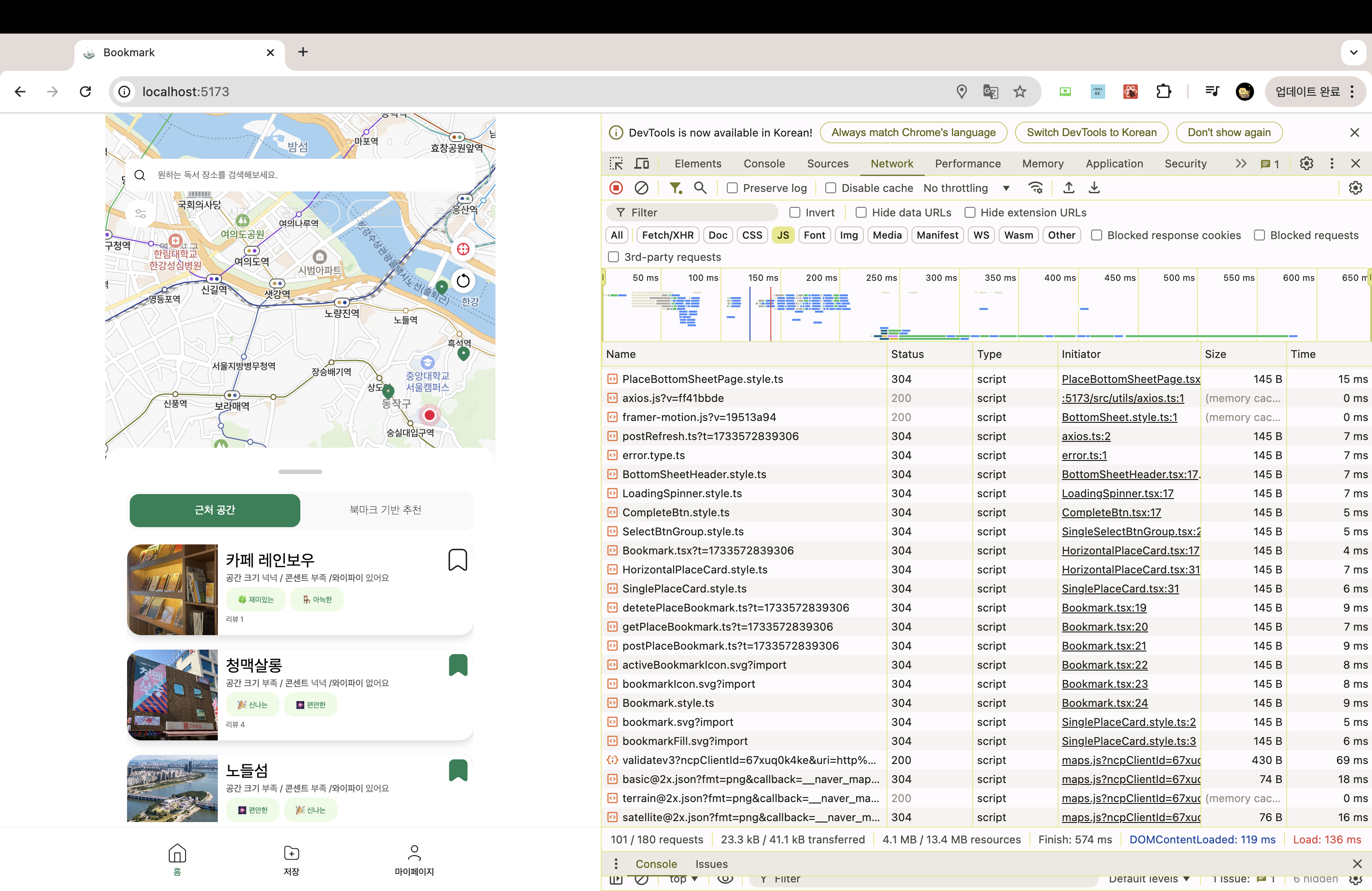This screenshot has height=891, width=1372.
Task: Switch to the Console panel tab
Action: [x=764, y=164]
